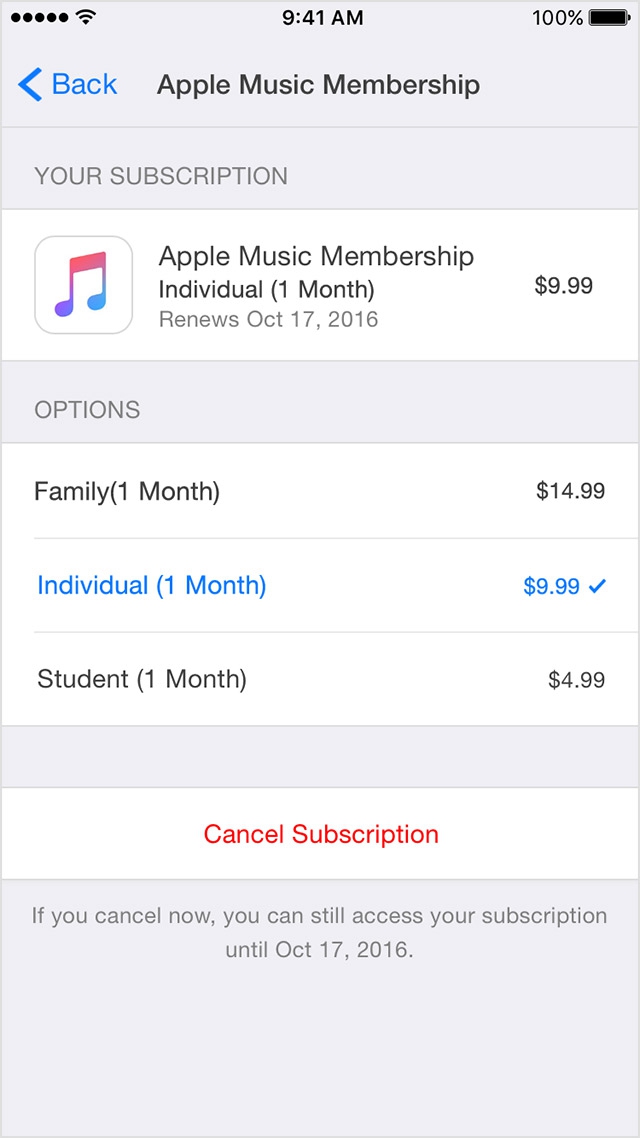Tap the Wi-Fi icon in status bar
Image resolution: width=640 pixels, height=1138 pixels.
pyautogui.click(x=85, y=17)
